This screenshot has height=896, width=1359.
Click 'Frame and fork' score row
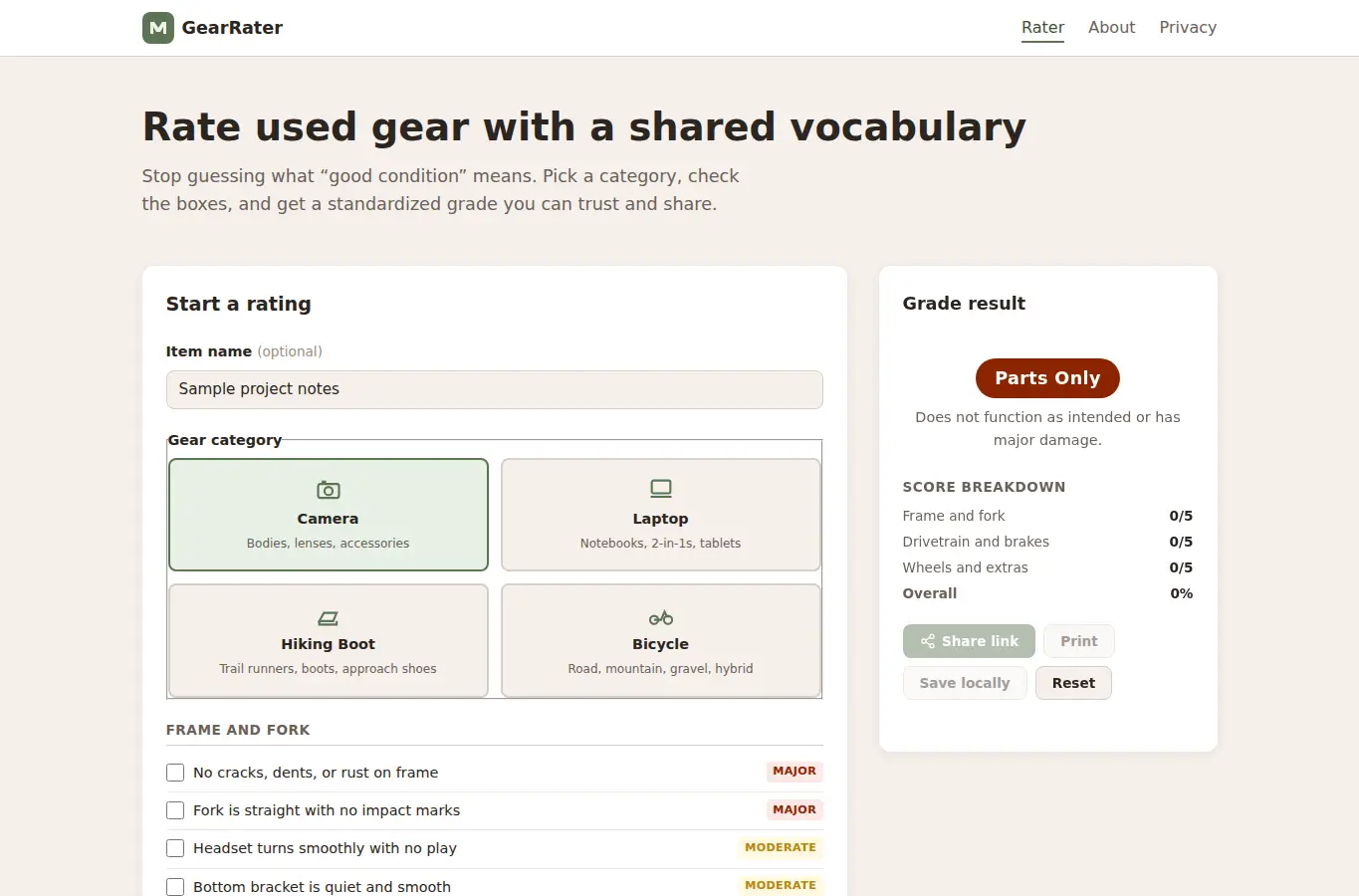click(1047, 516)
